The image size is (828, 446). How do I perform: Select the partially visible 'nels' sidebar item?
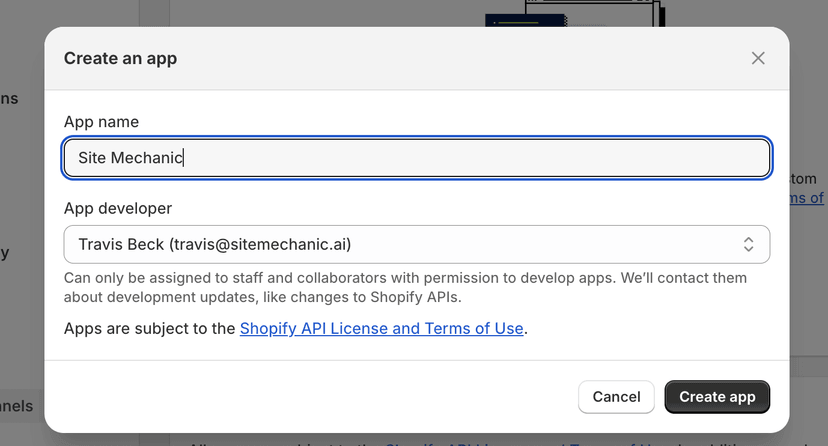[16, 406]
